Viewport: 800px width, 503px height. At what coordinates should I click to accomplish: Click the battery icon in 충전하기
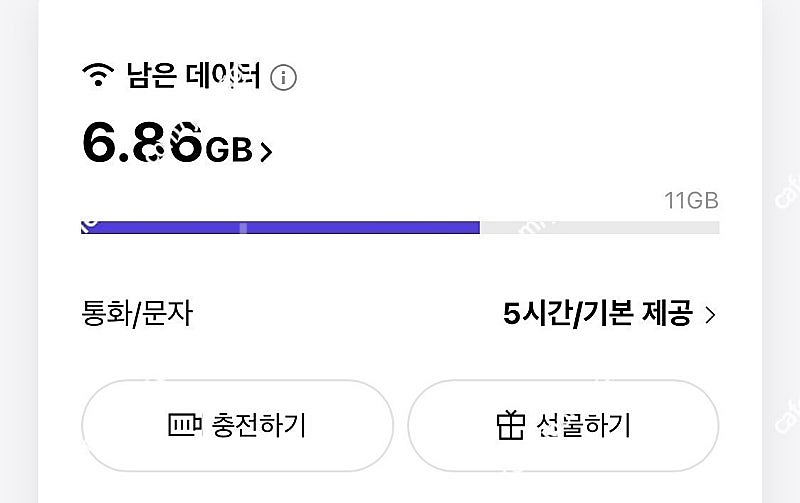[x=186, y=426]
